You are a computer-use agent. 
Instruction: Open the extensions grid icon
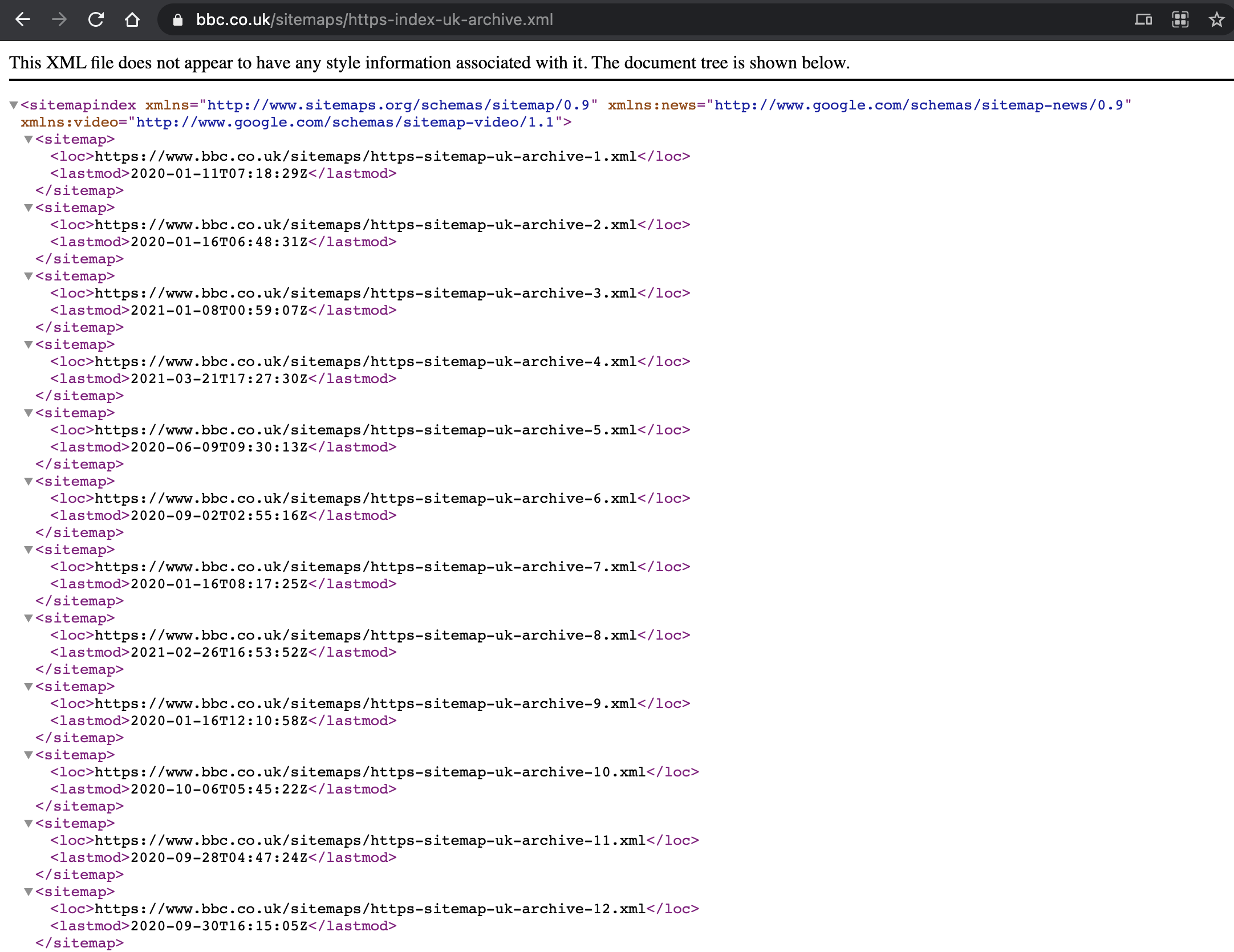pyautogui.click(x=1180, y=20)
